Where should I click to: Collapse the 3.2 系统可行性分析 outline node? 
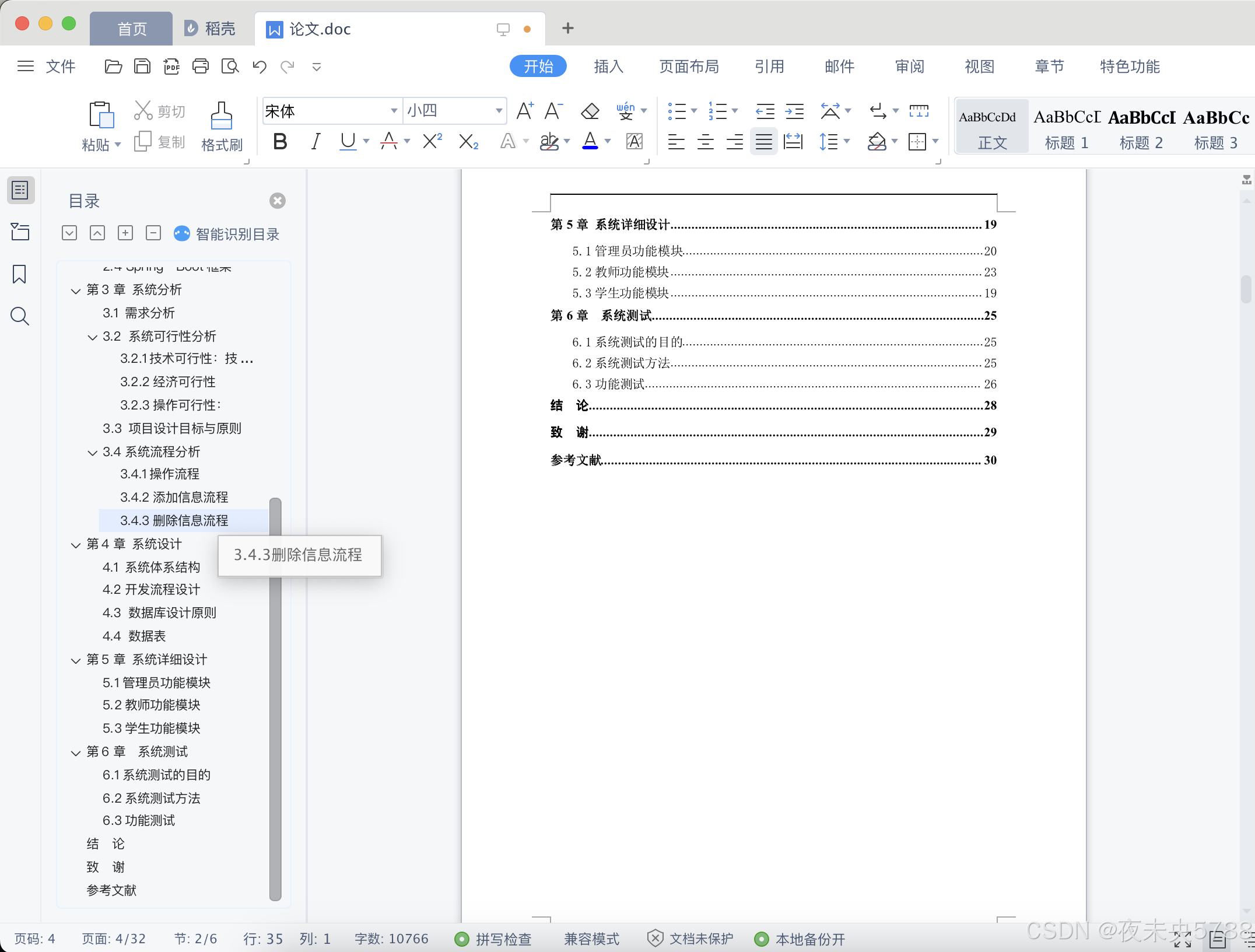(92, 337)
